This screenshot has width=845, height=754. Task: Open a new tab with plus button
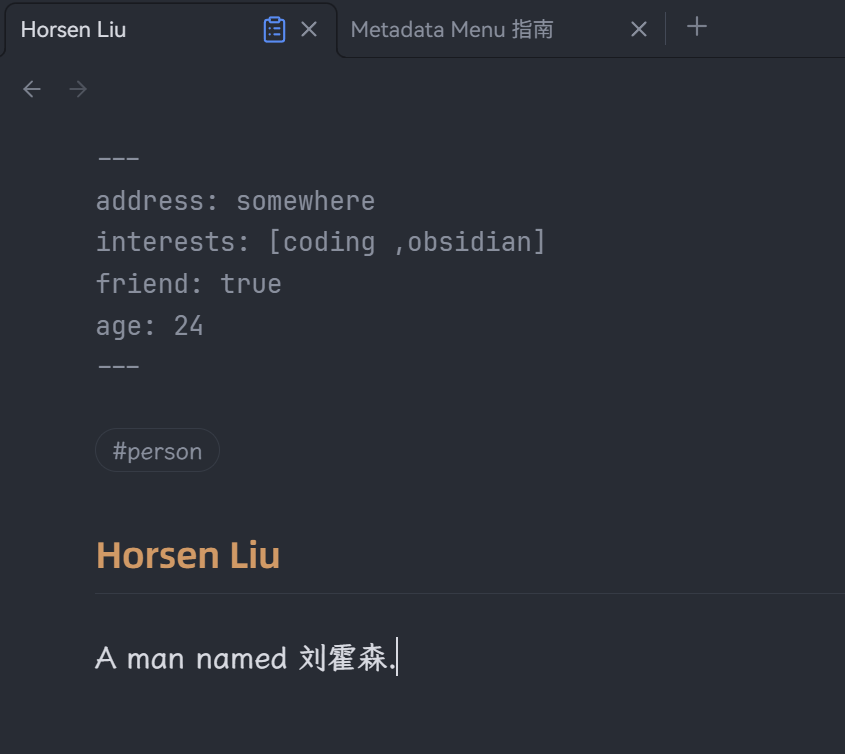click(x=697, y=28)
